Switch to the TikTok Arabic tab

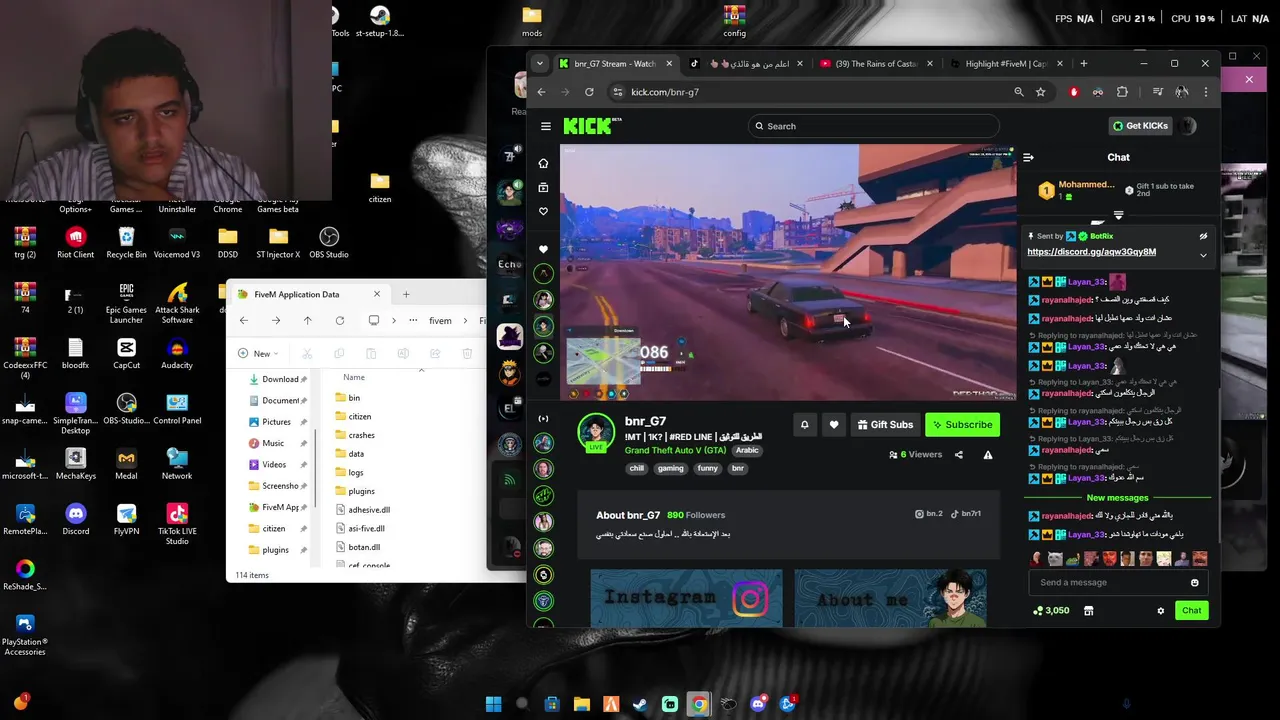[749, 64]
